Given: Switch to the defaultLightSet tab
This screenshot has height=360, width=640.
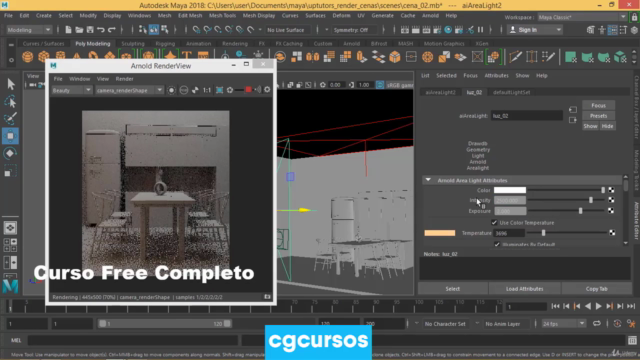Looking at the screenshot, I should point(511,92).
